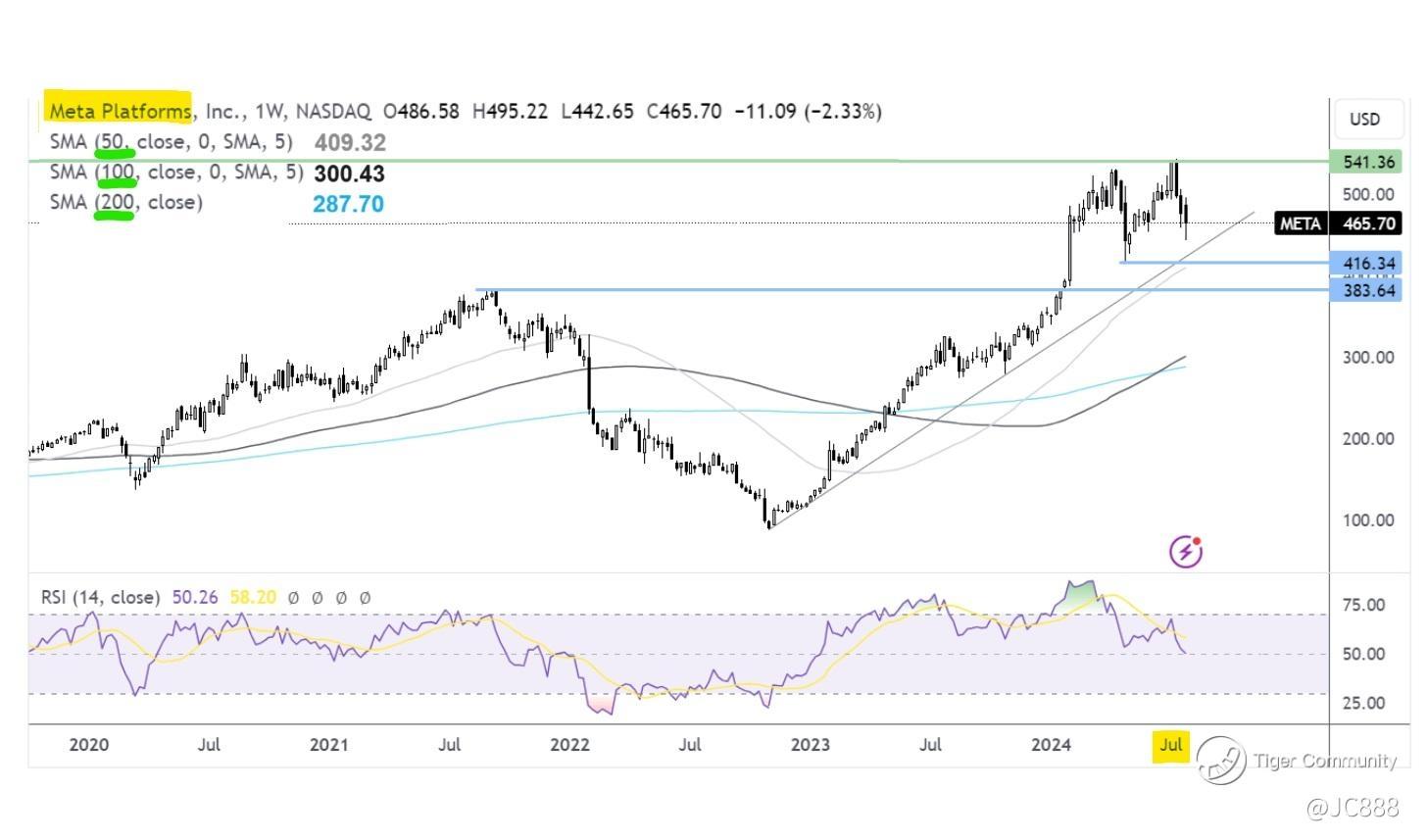Screen dimensions: 1427x840
Task: Click the 50.00 RSI axis tick
Action: (x=1363, y=654)
